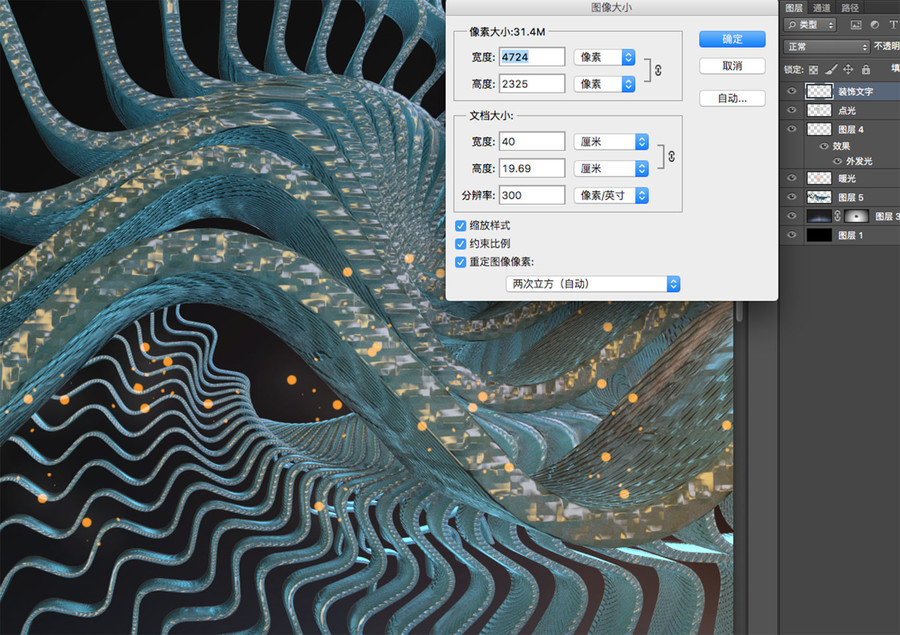Hide the 图层 5 layer

tap(792, 197)
